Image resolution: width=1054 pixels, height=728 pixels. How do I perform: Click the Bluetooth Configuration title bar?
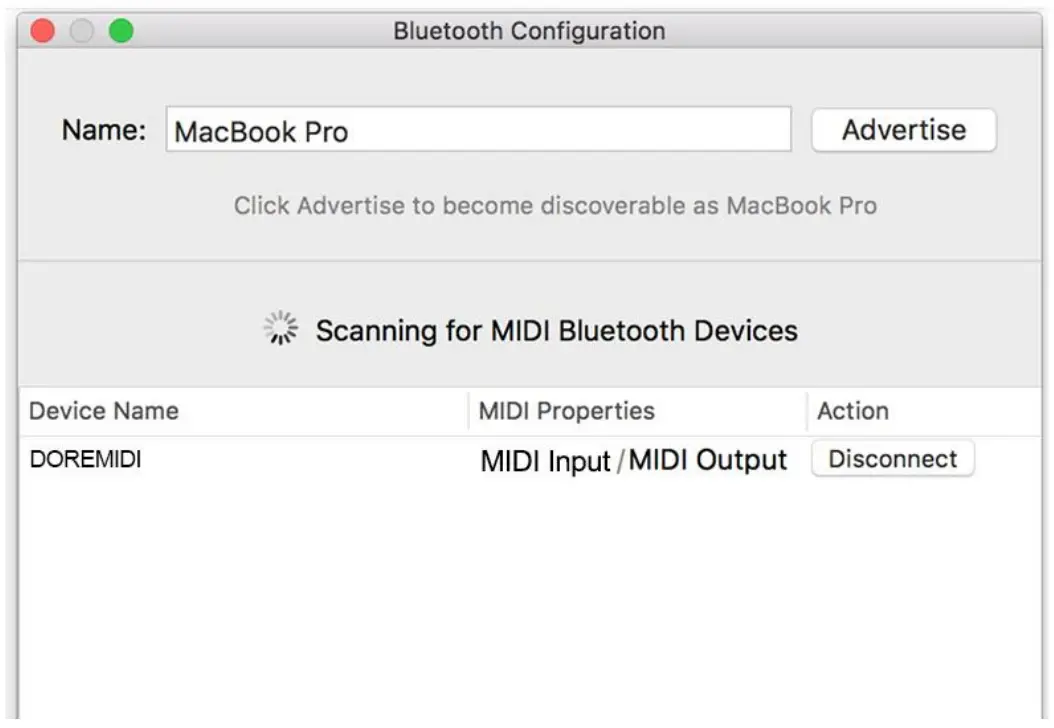point(527,29)
